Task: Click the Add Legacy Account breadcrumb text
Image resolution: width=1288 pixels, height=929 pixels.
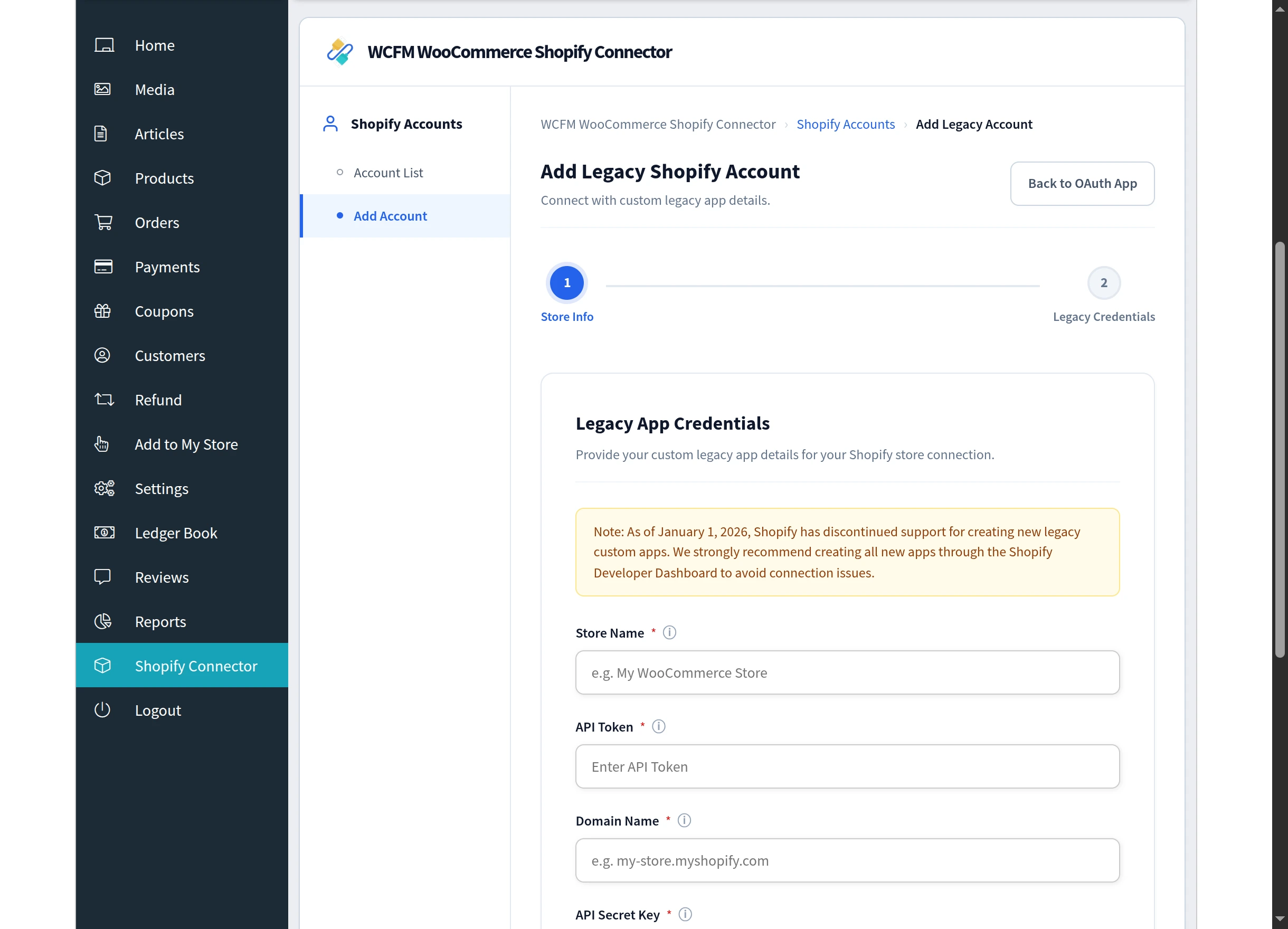Action: click(974, 124)
